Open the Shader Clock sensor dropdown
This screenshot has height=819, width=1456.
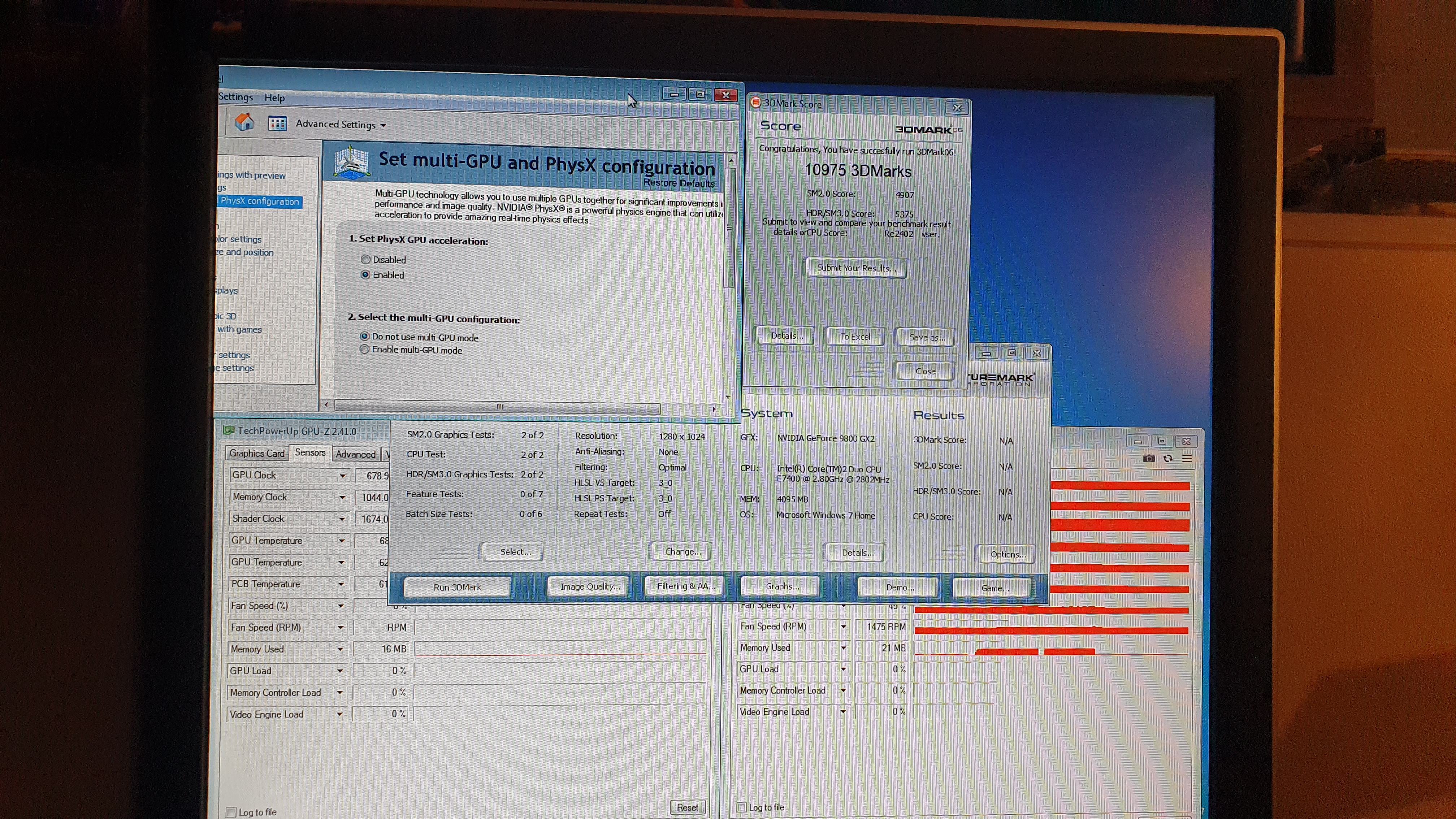click(342, 519)
